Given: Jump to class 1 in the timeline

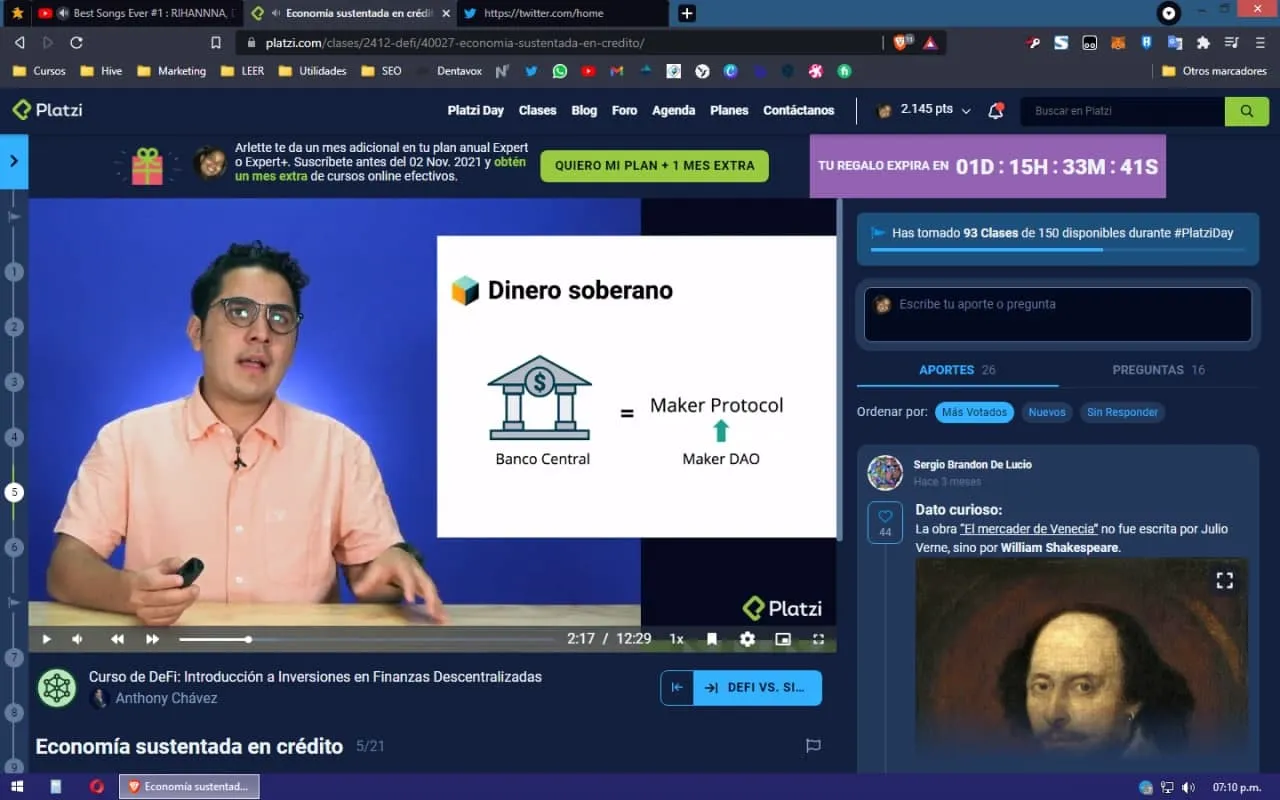Looking at the screenshot, I should [x=14, y=272].
